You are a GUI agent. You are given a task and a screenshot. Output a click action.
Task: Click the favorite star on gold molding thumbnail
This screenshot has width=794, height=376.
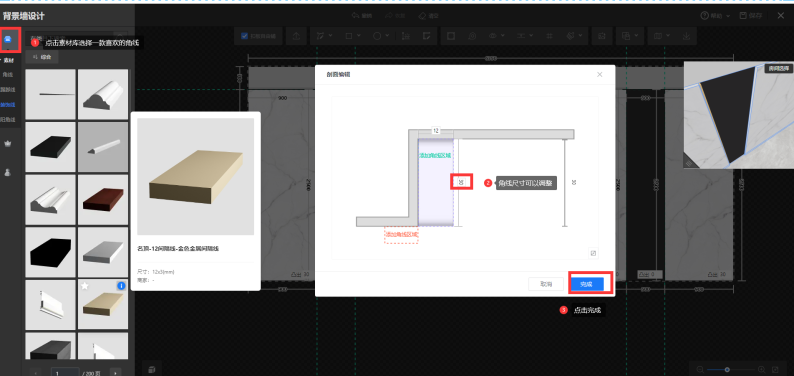85,286
